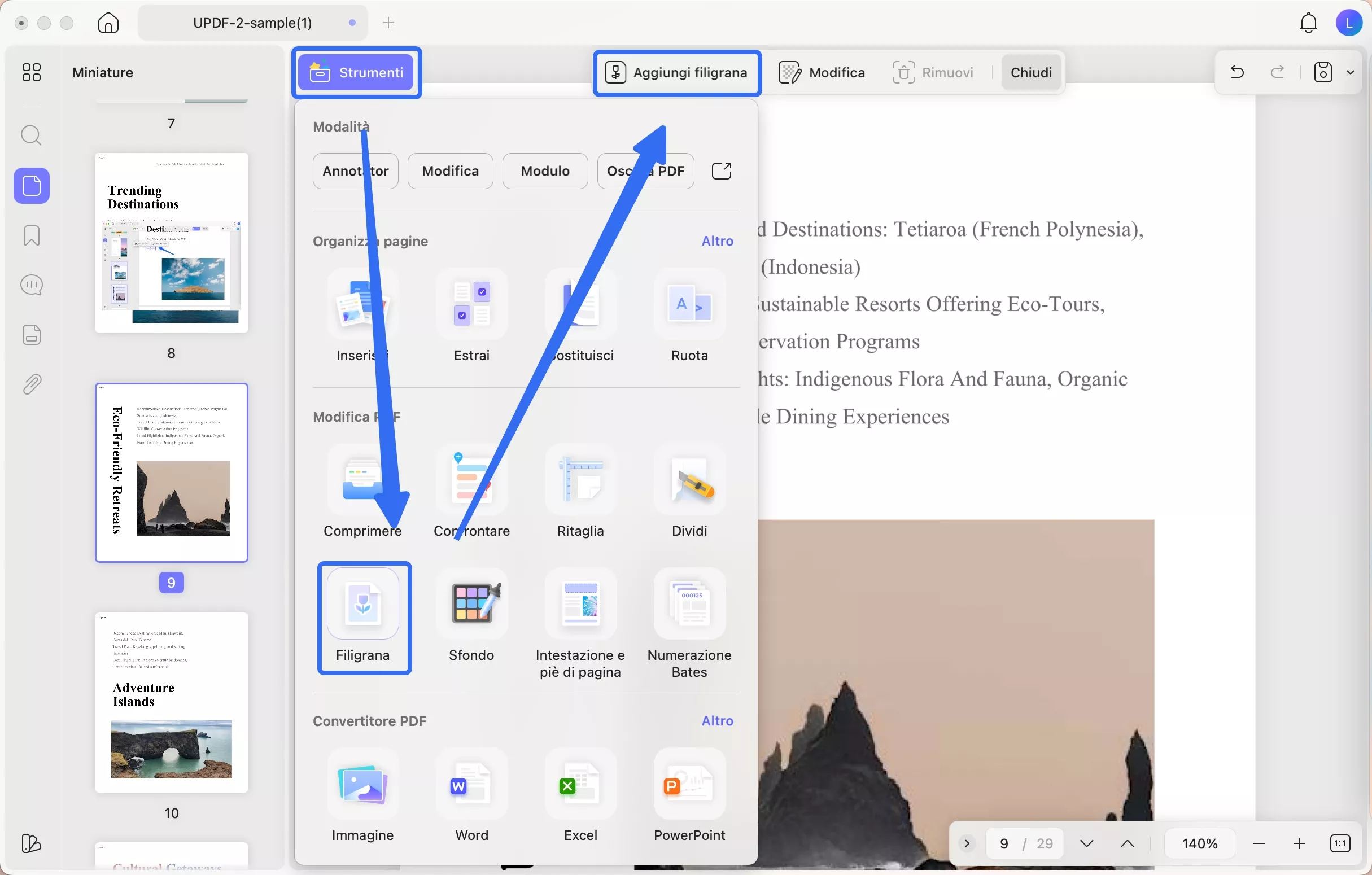This screenshot has width=1372, height=875.
Task: Toggle the thumbnails panel sidebar icon
Action: [x=32, y=186]
